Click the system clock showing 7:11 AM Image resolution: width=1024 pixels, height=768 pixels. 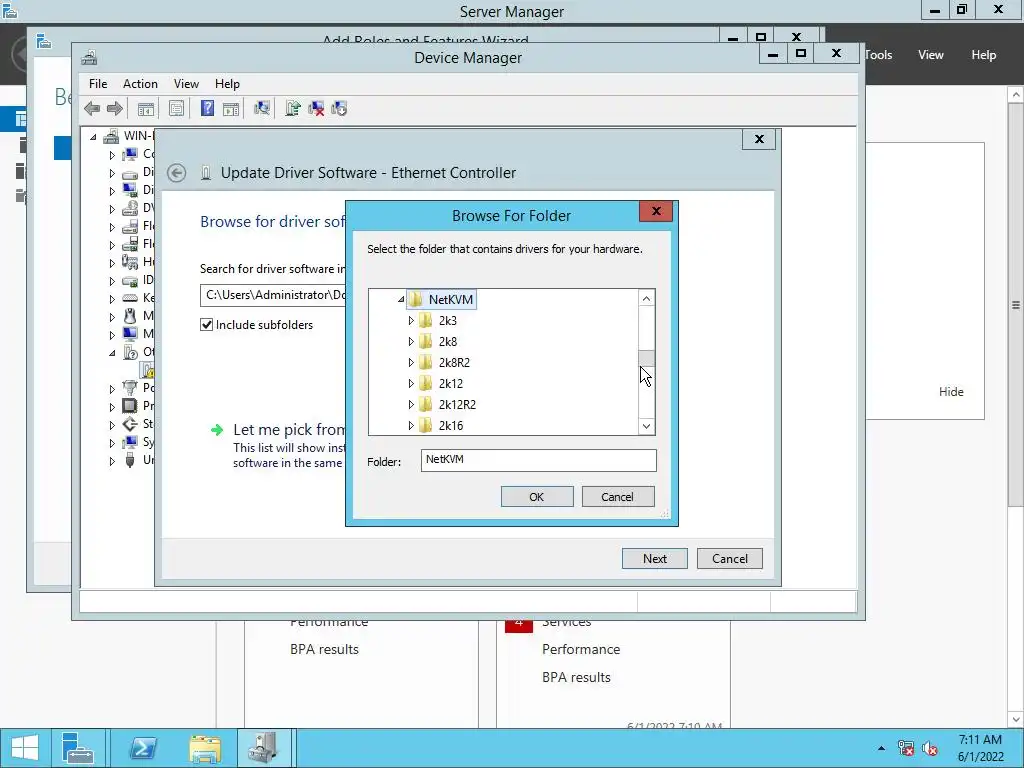pyautogui.click(x=980, y=740)
